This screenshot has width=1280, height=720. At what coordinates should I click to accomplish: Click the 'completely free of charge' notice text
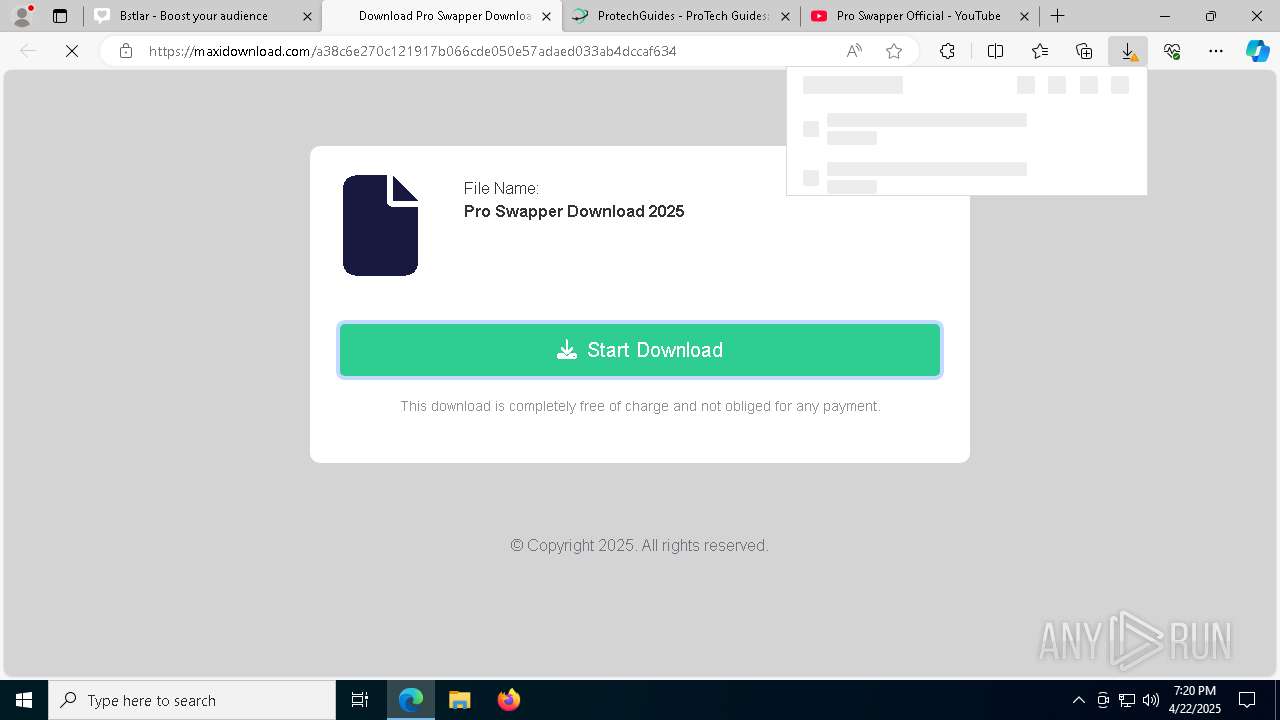point(640,406)
